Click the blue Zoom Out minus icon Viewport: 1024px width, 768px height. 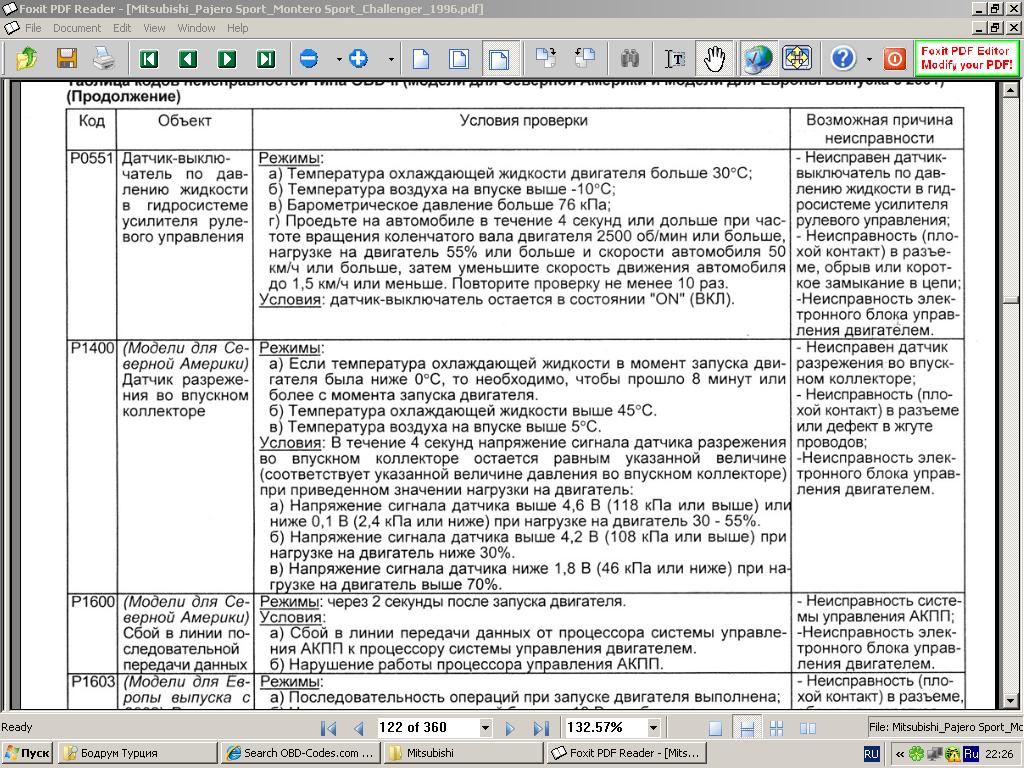pos(309,59)
